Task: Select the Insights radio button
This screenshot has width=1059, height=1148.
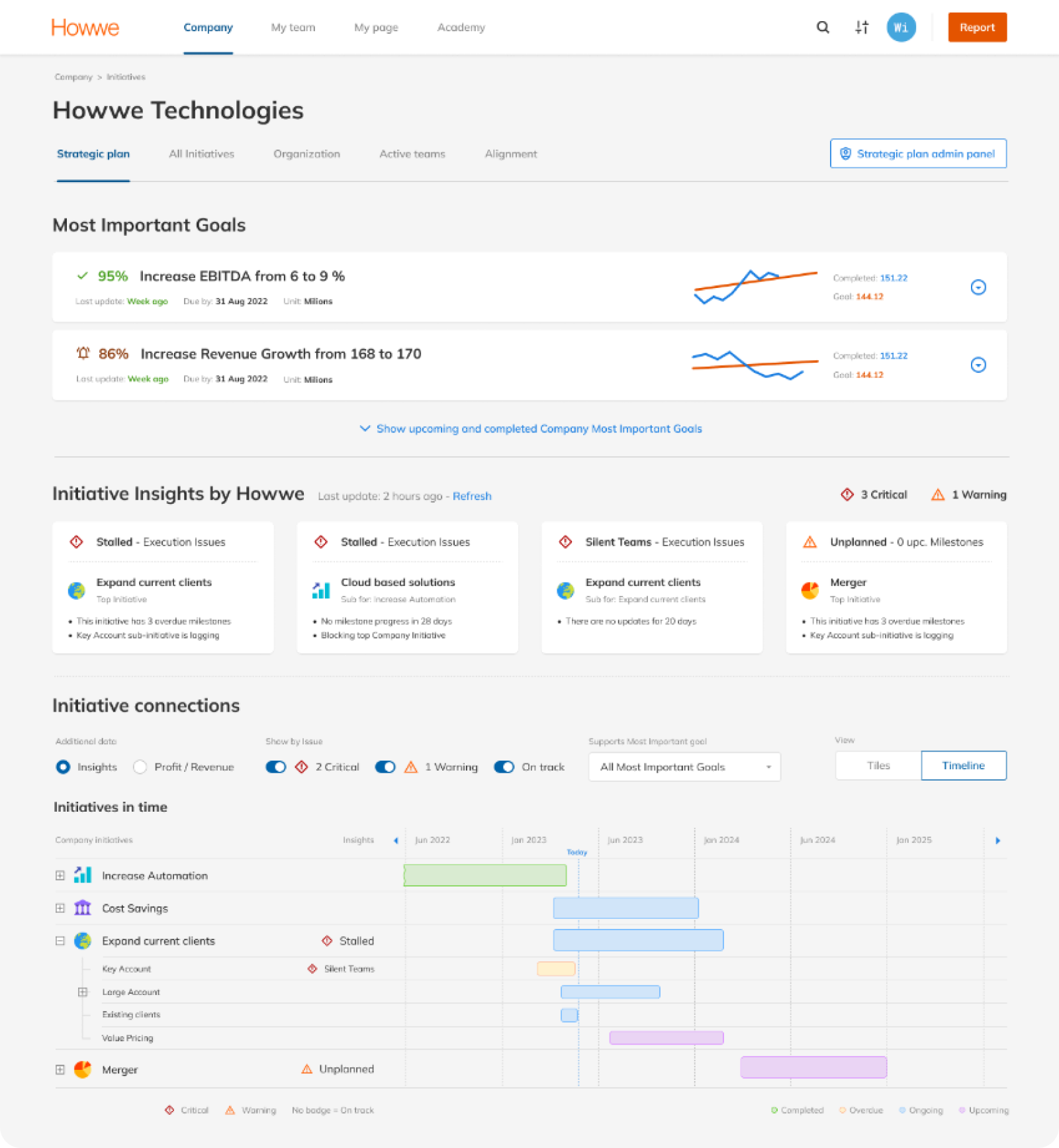Action: (x=63, y=767)
